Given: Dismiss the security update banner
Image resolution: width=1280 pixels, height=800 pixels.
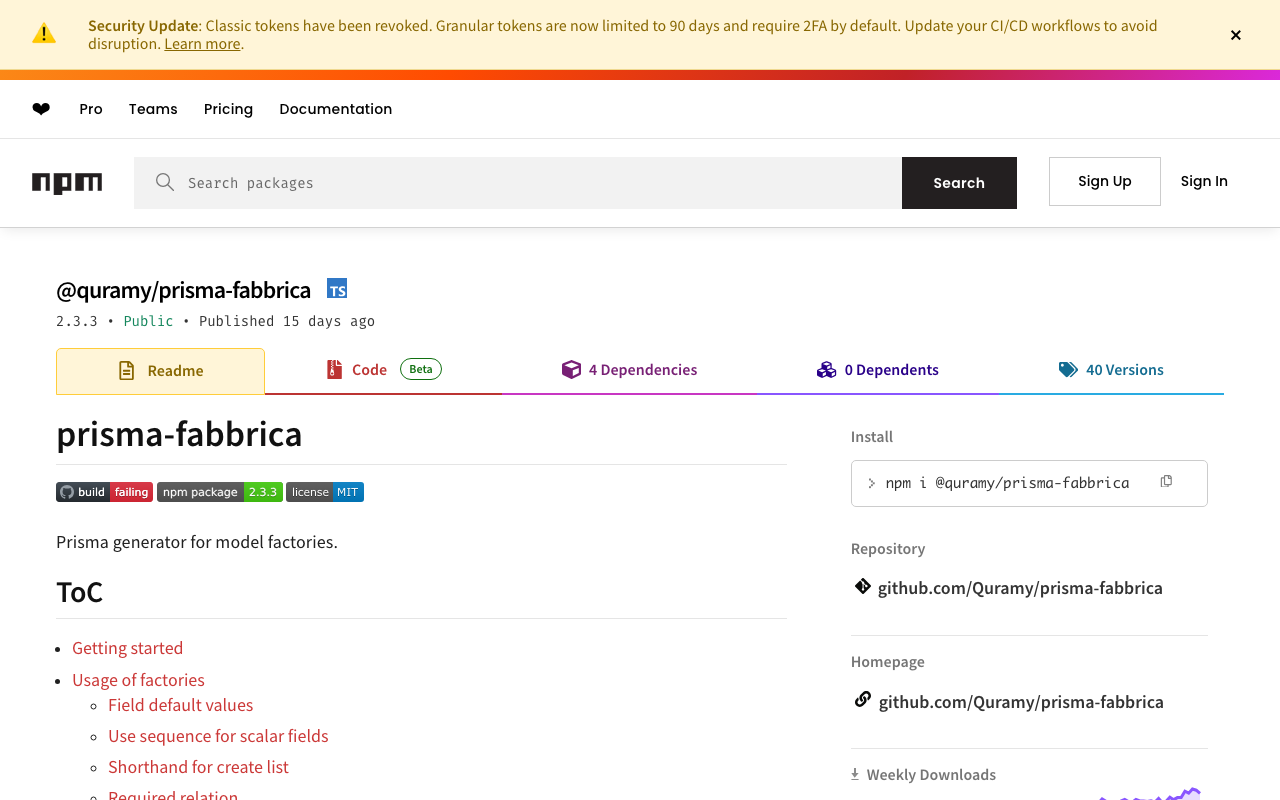Looking at the screenshot, I should [x=1236, y=35].
